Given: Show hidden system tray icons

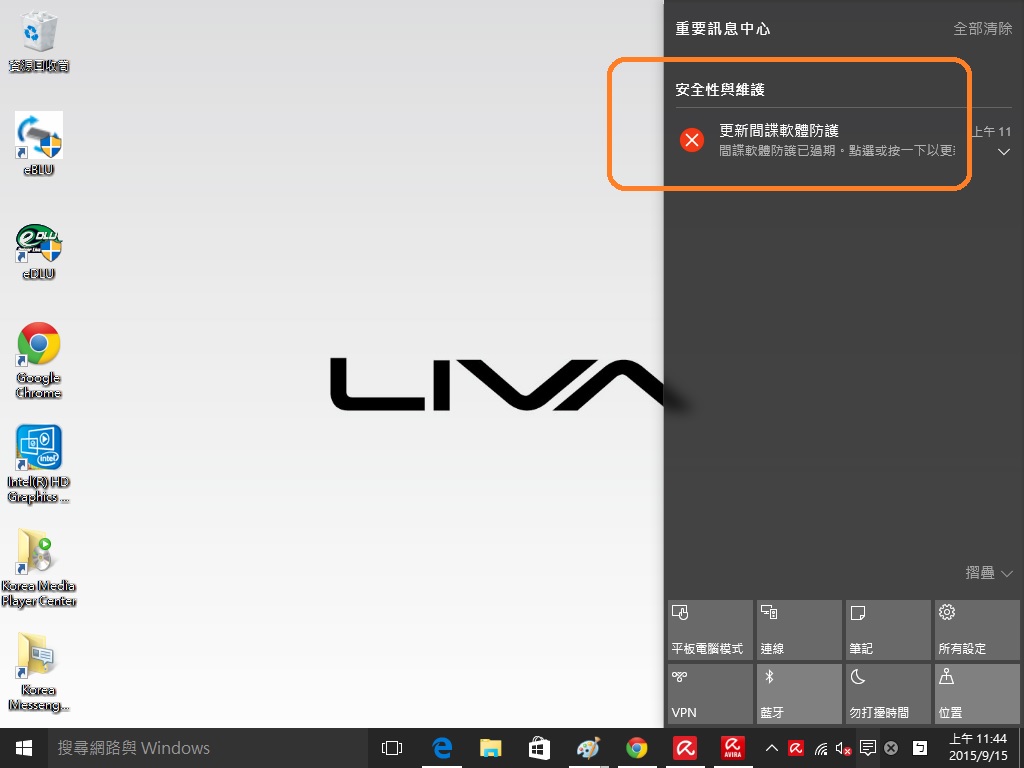Looking at the screenshot, I should click(771, 748).
